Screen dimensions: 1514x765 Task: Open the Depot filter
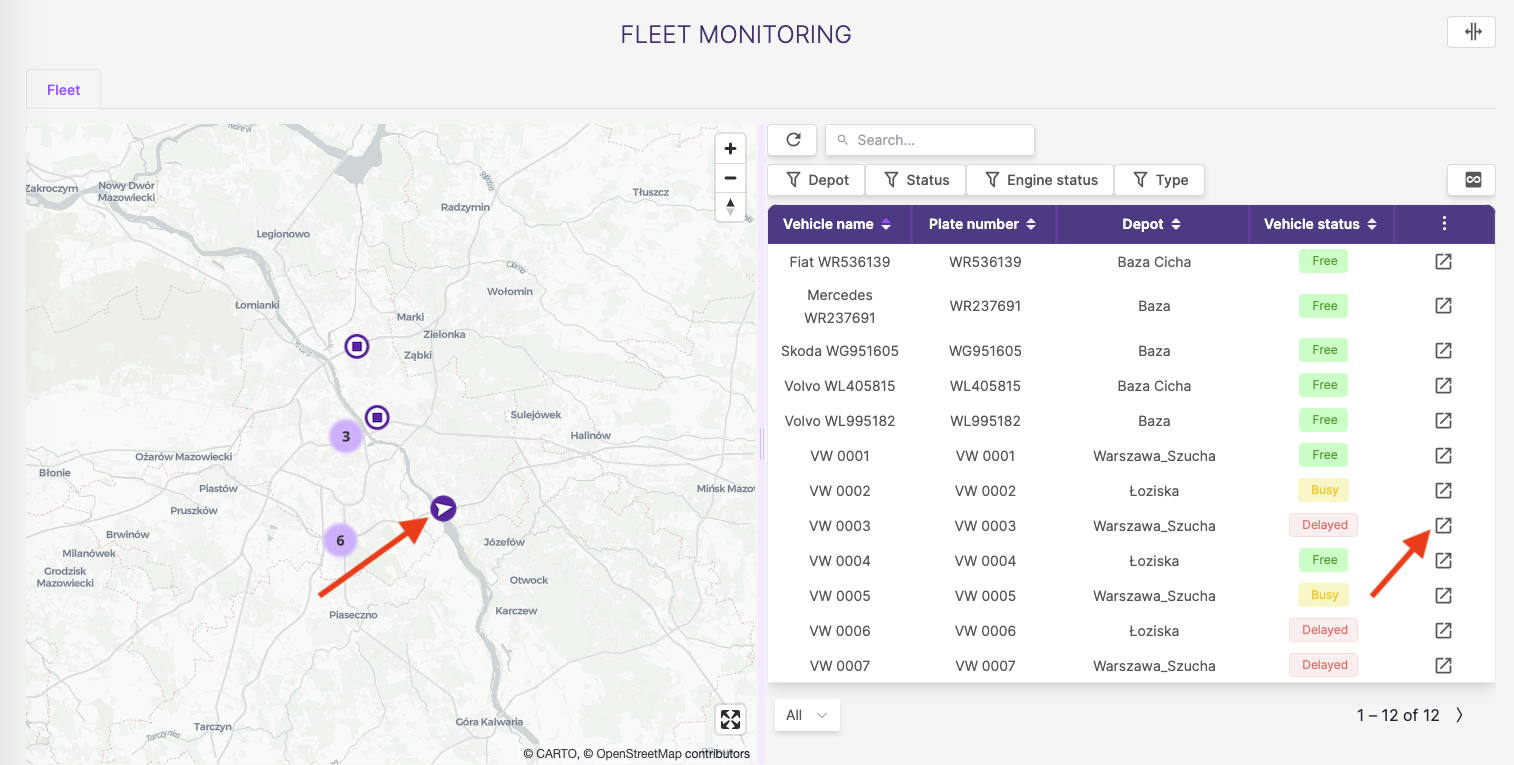click(817, 180)
